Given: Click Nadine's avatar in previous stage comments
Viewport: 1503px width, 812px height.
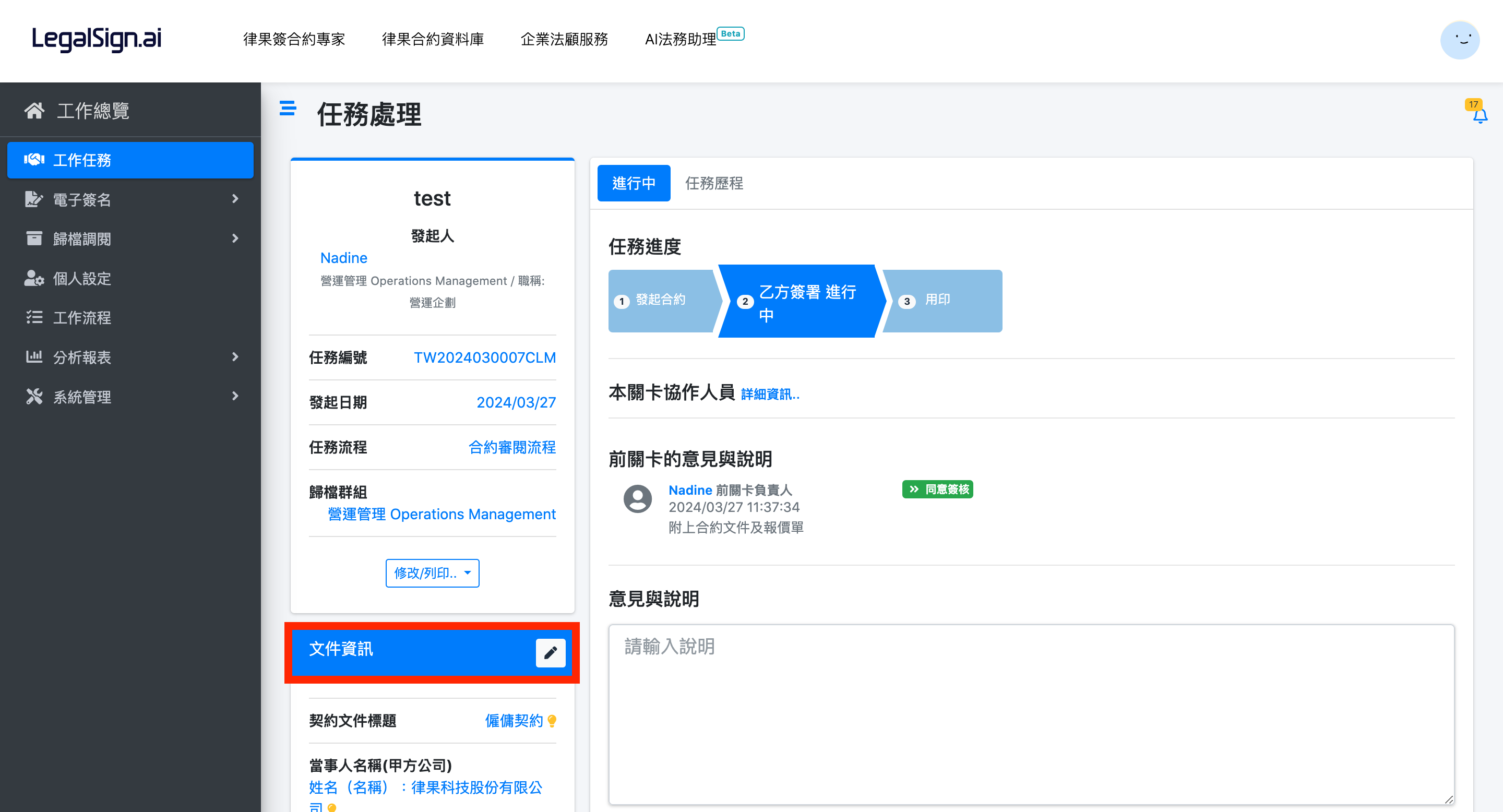Looking at the screenshot, I should click(637, 499).
